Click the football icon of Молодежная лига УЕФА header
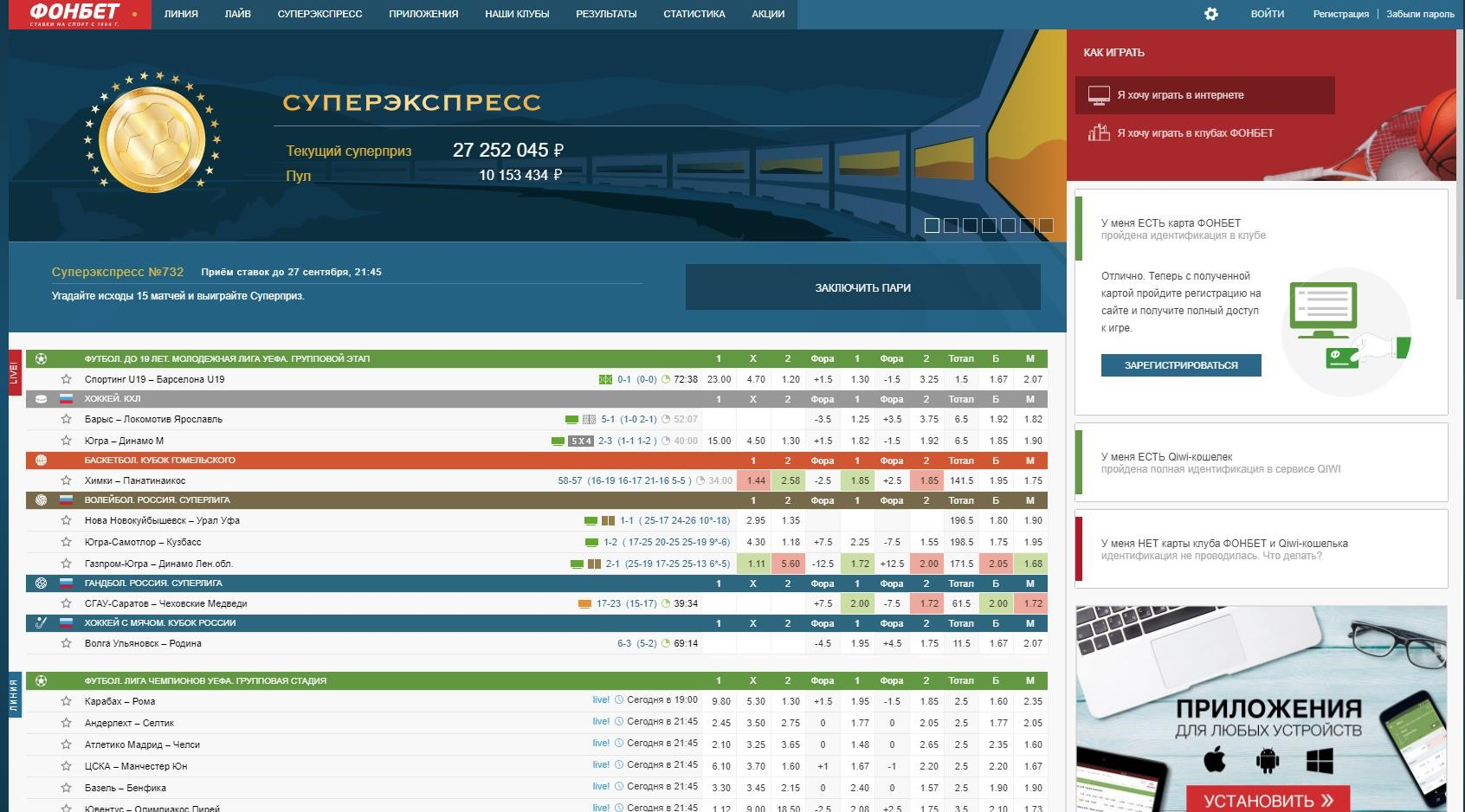The image size is (1465, 812). click(41, 358)
